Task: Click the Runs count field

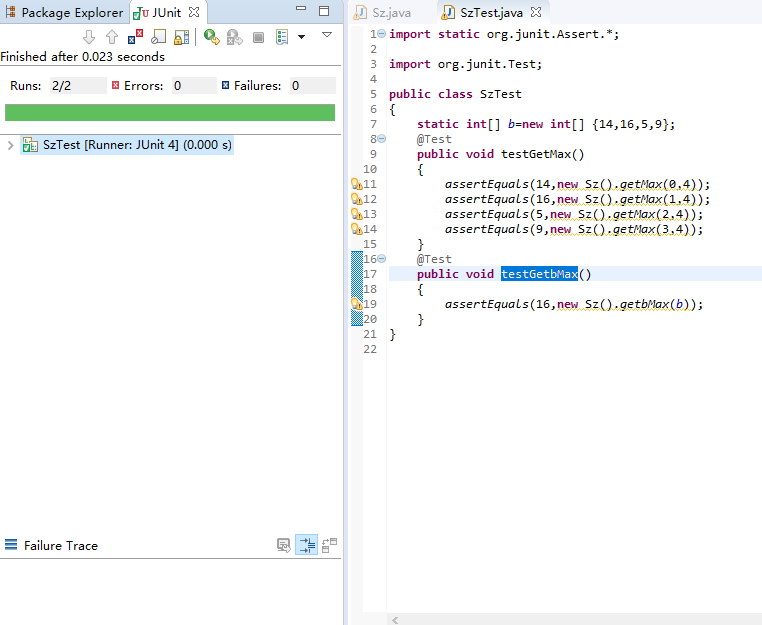Action: pos(78,86)
